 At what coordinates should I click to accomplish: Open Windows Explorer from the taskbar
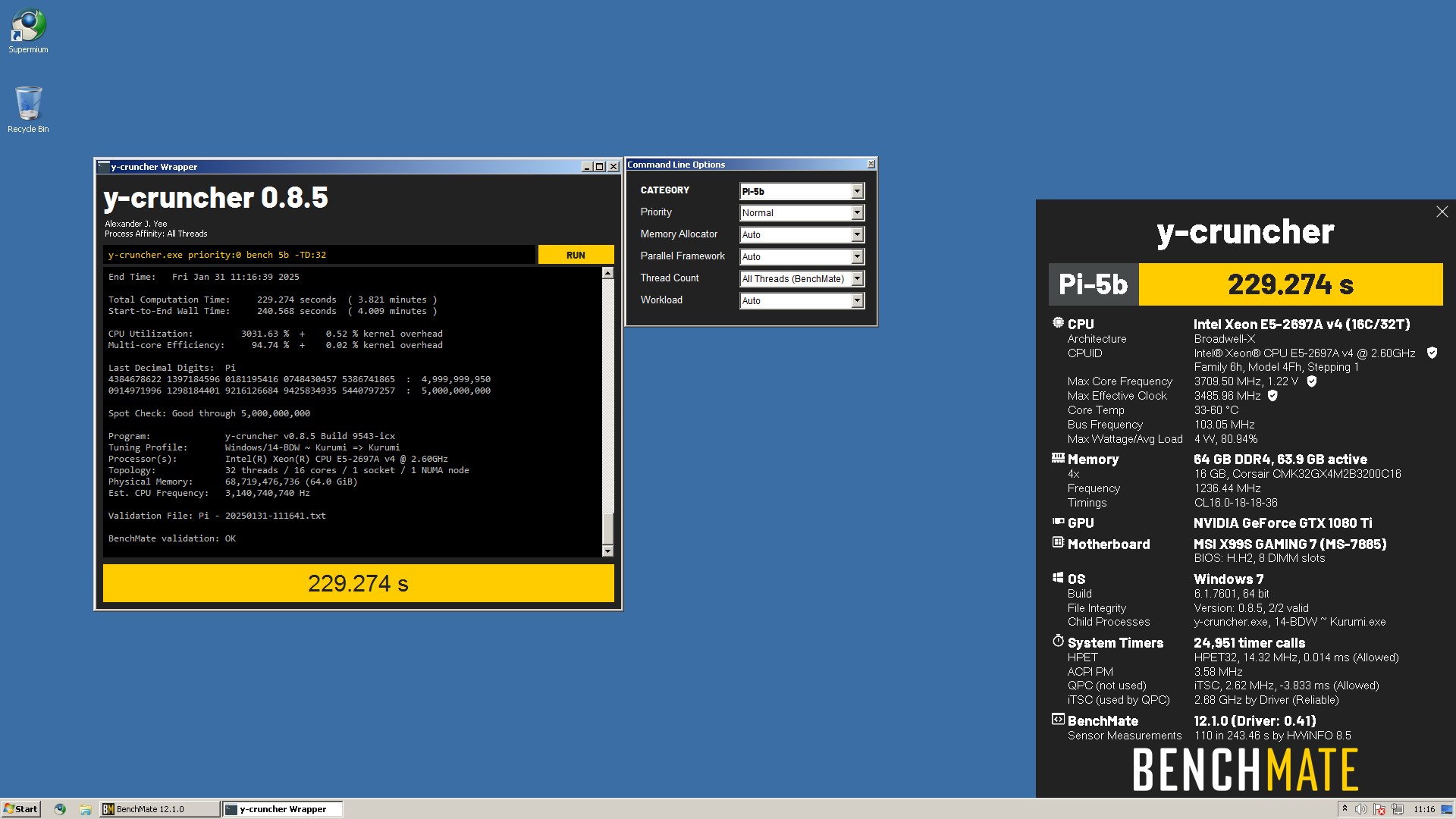tap(86, 809)
